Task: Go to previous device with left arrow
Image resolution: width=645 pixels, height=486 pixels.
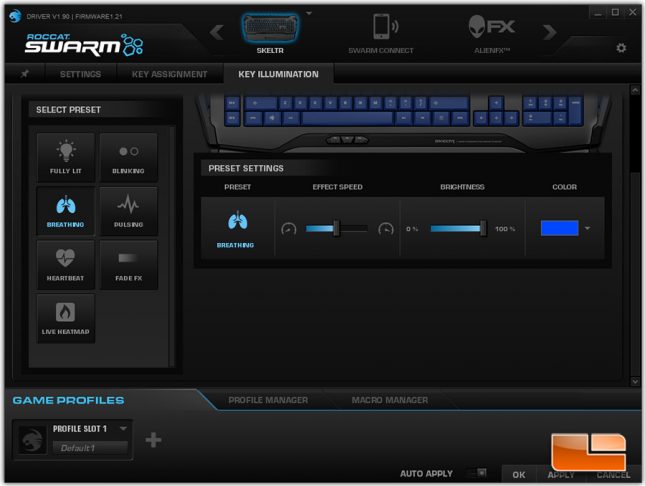Action: tap(217, 32)
